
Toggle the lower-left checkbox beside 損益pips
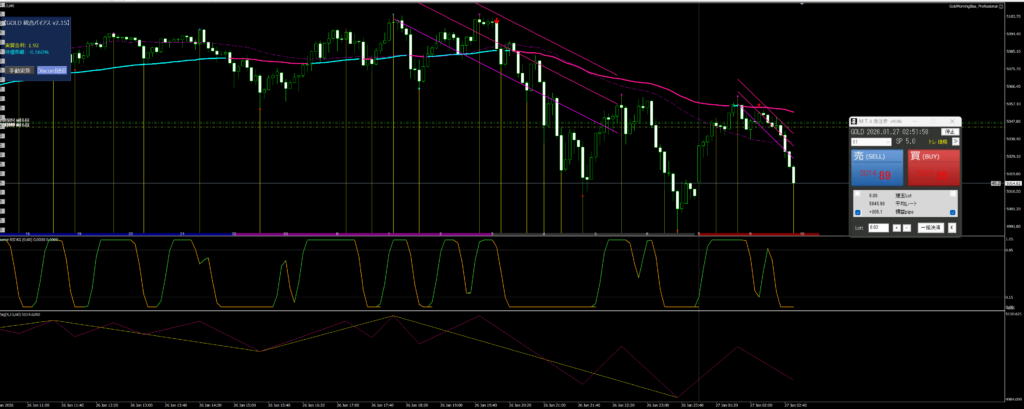click(857, 213)
